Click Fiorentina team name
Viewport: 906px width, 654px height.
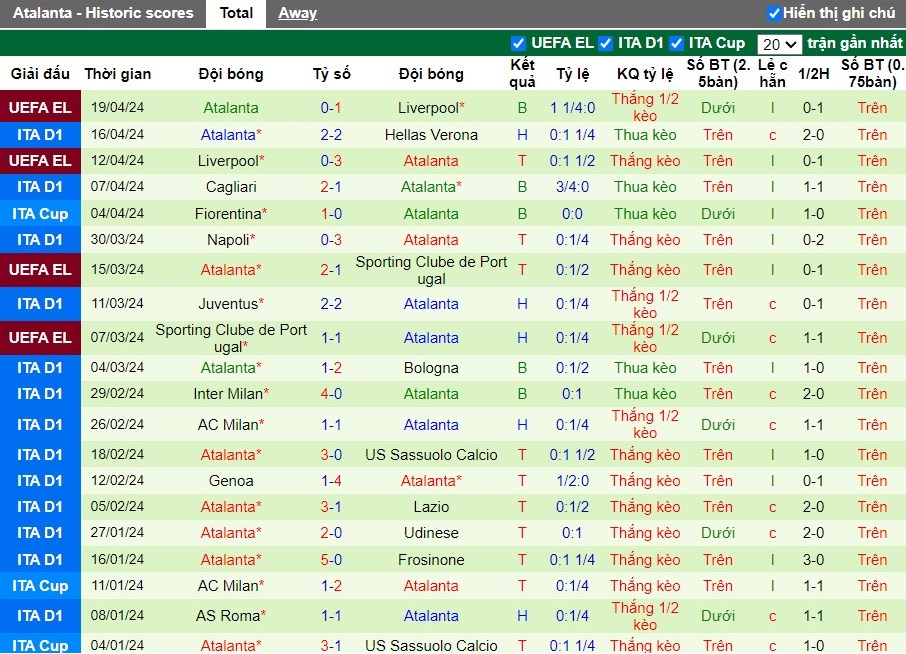point(231,214)
